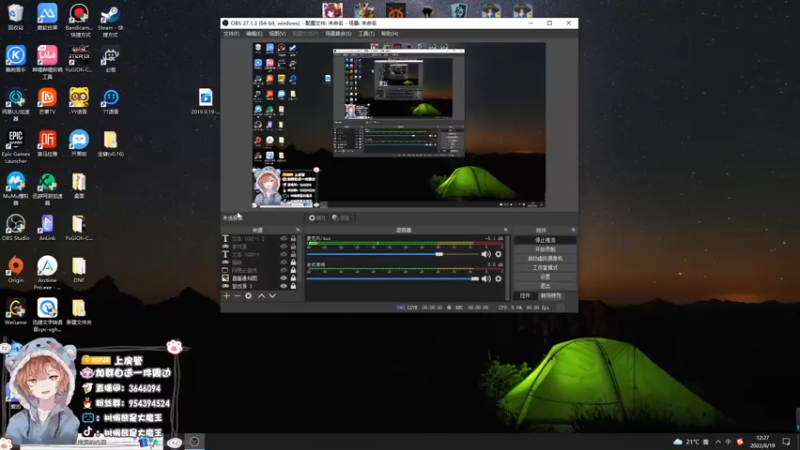The height and width of the screenshot is (450, 800).
Task: Select the AnLink desktop icon
Action: pos(47,228)
